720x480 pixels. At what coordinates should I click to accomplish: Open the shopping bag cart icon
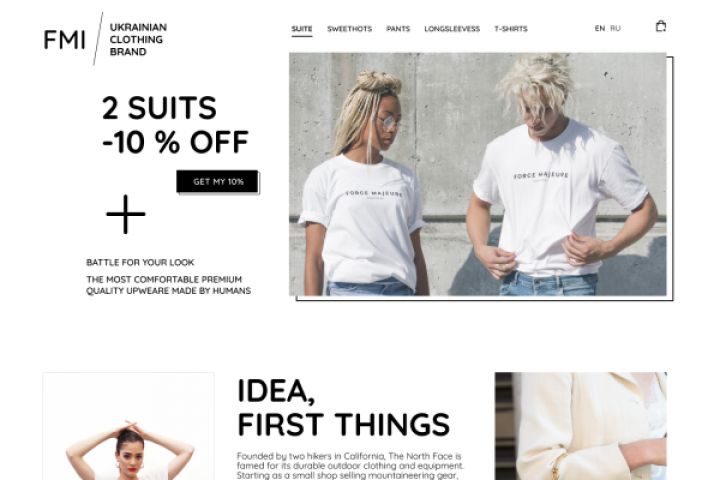(x=661, y=26)
